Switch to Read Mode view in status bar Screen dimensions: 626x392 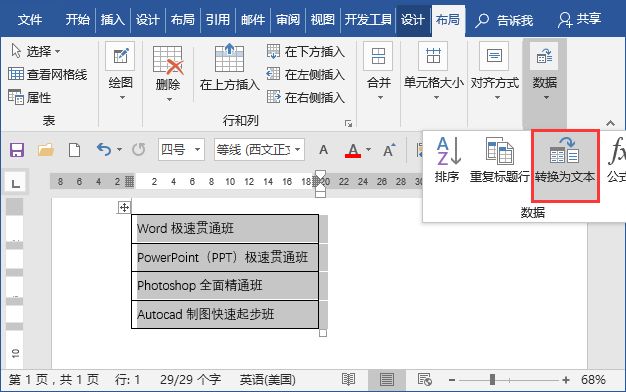click(349, 379)
